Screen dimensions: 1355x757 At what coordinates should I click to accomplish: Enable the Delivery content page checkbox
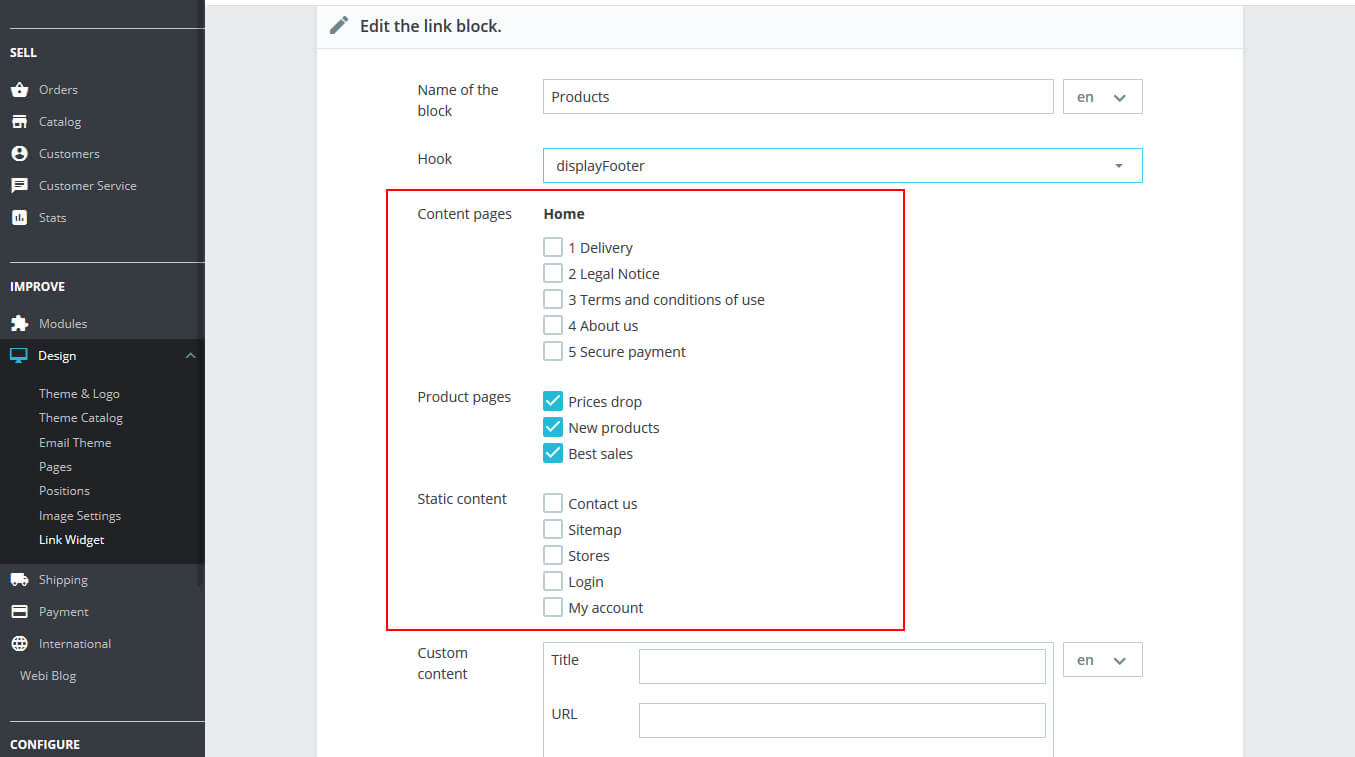[x=553, y=246]
